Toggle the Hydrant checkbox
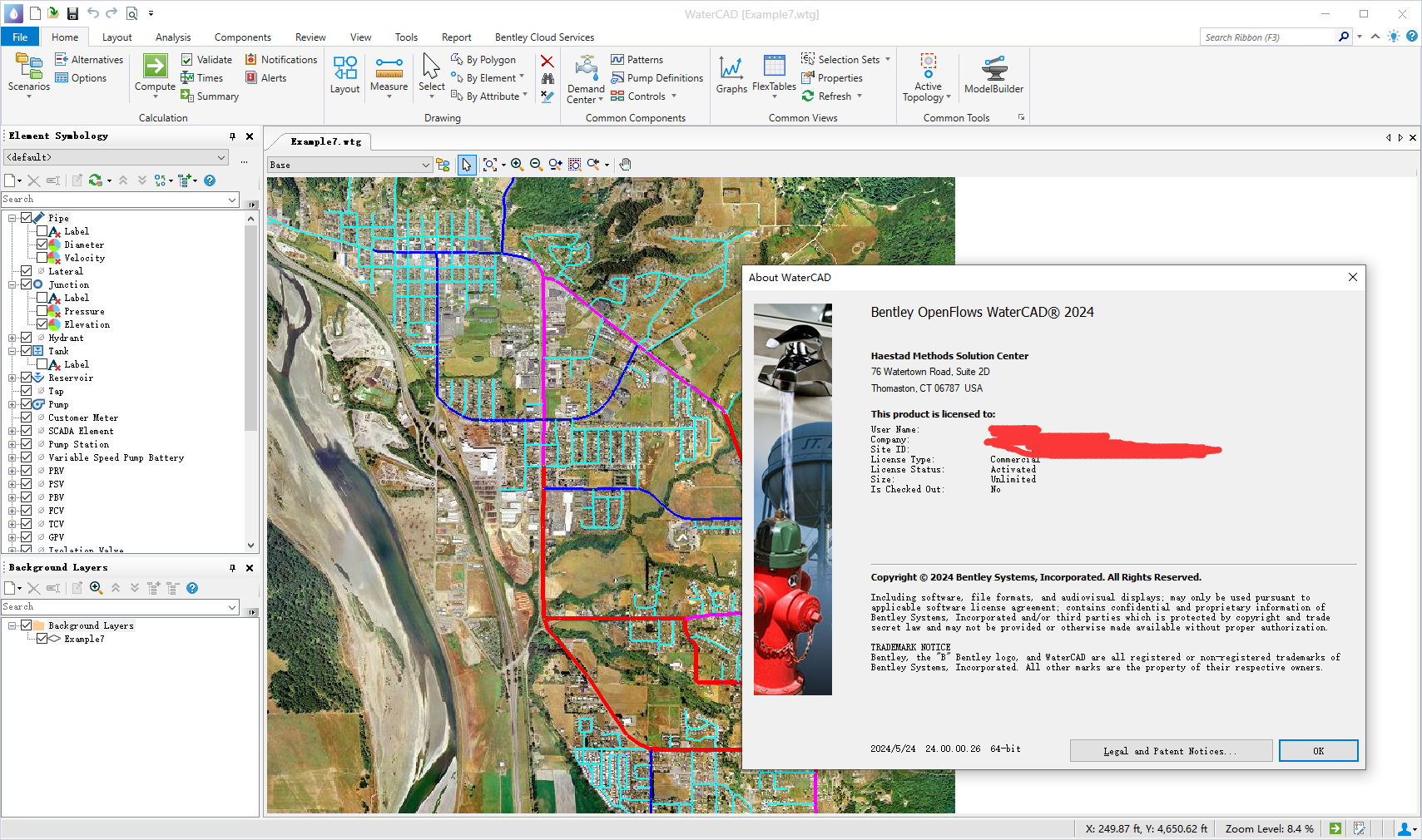1422x840 pixels. [x=26, y=338]
